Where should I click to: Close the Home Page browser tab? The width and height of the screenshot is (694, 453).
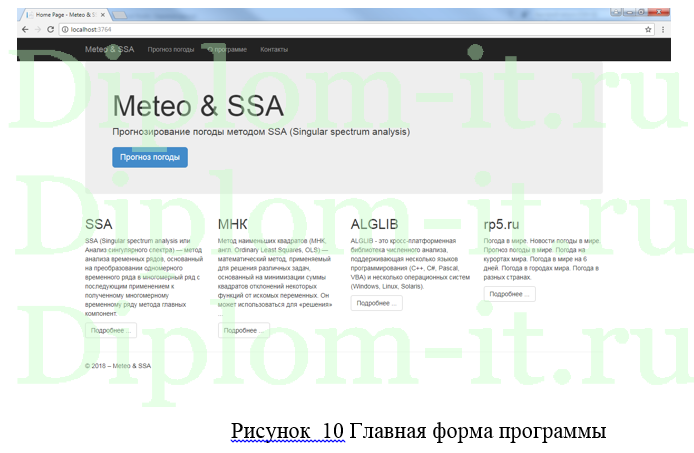click(x=103, y=15)
